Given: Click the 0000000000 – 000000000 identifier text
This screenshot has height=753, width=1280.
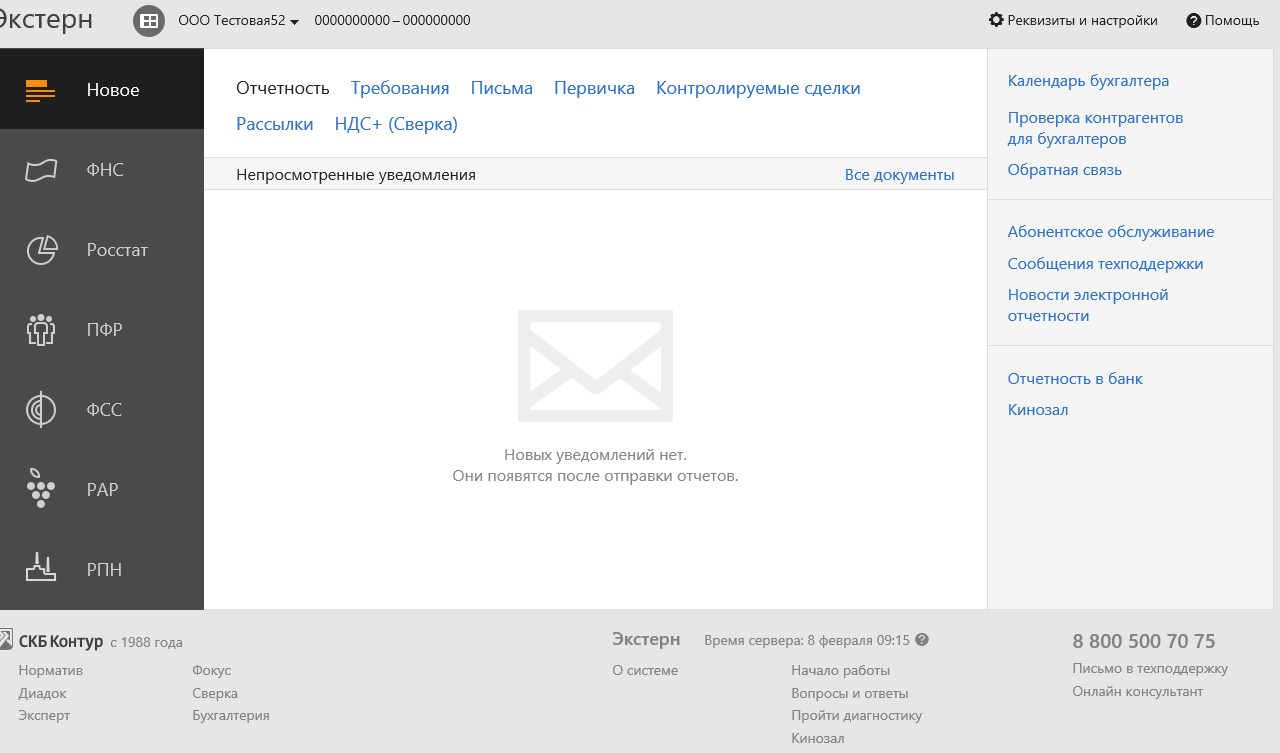Looking at the screenshot, I should pyautogui.click(x=392, y=21).
